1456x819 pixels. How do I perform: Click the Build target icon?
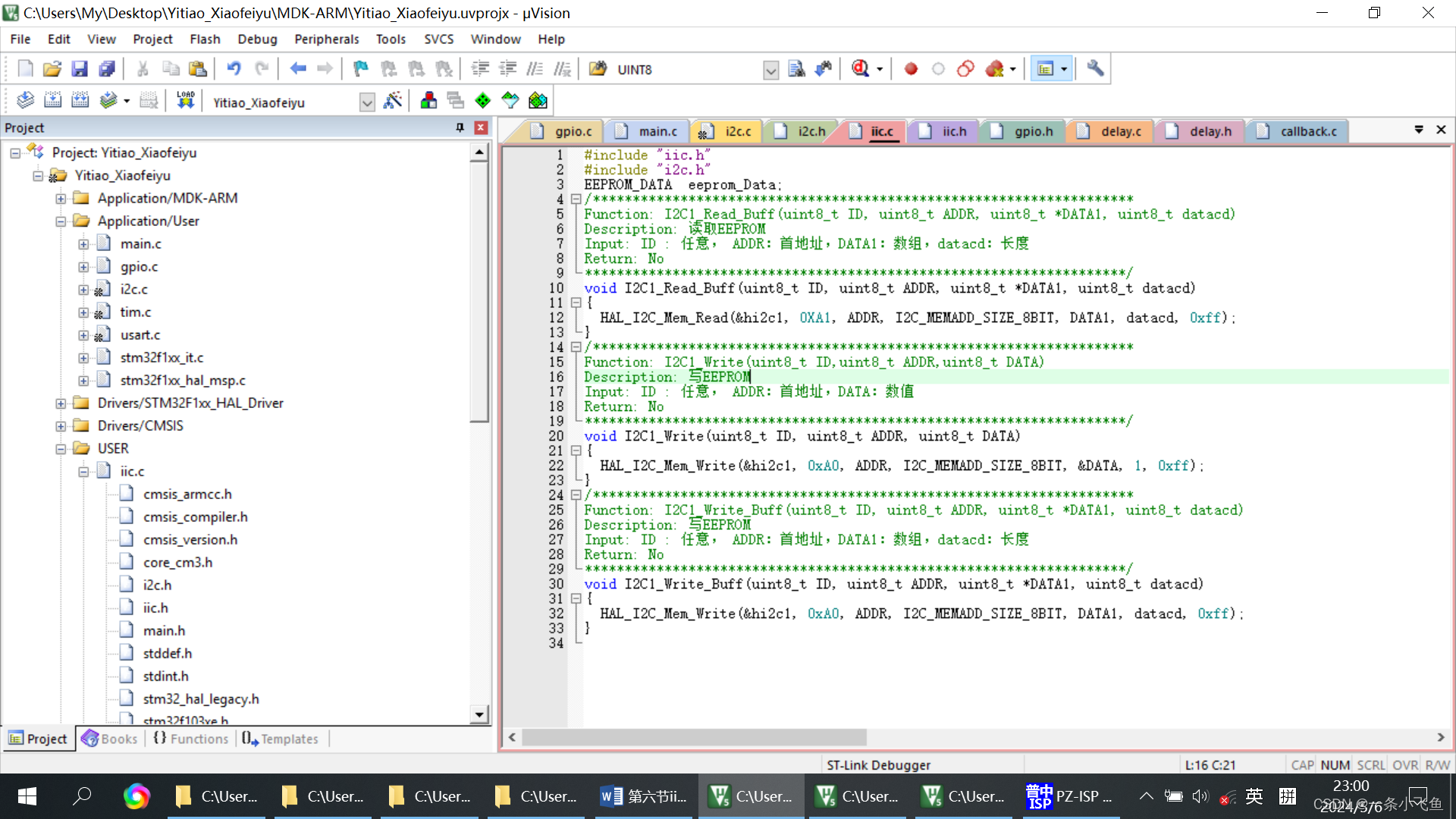(52, 100)
